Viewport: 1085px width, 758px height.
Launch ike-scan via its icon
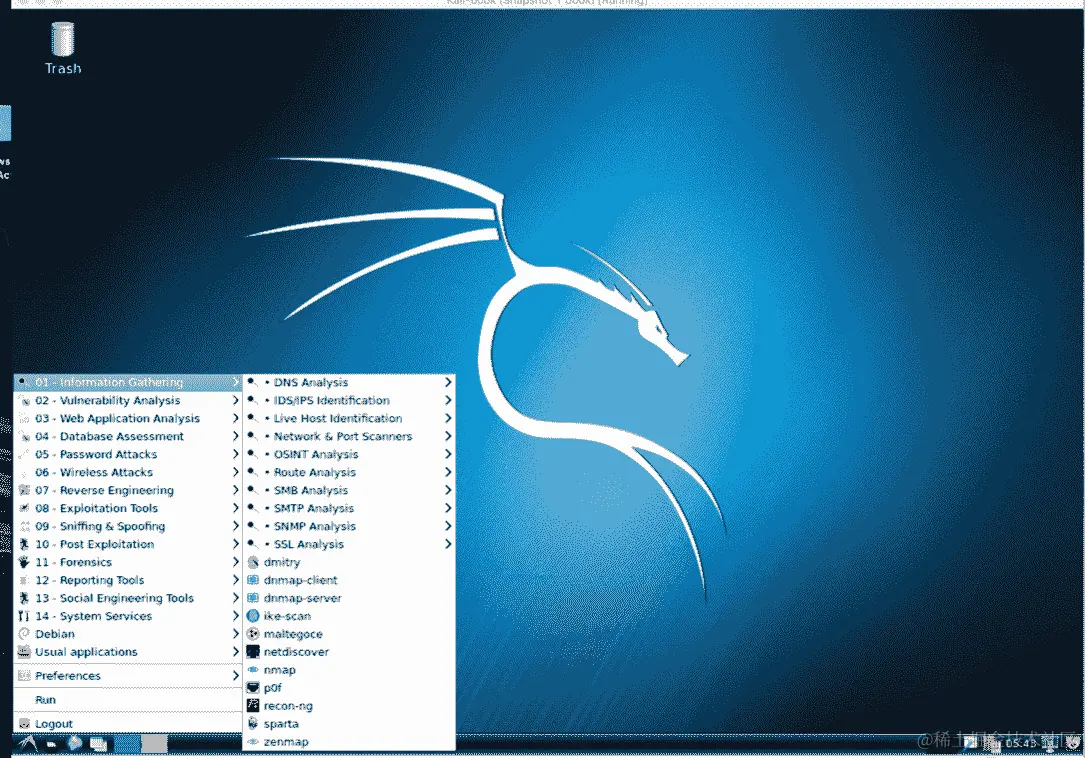pyautogui.click(x=253, y=616)
